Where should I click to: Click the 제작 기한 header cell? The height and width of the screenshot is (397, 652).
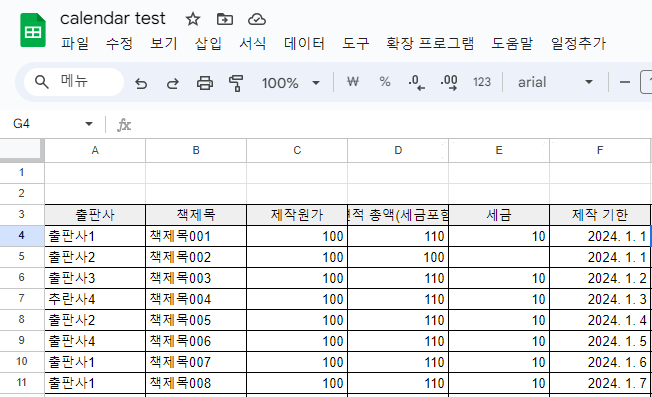point(600,215)
